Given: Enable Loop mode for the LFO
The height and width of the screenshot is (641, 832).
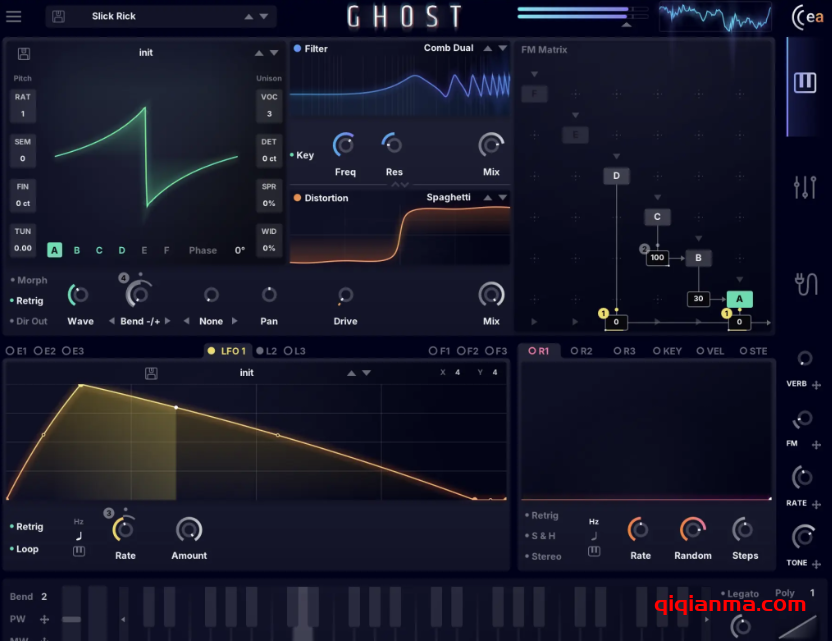Looking at the screenshot, I should point(26,549).
